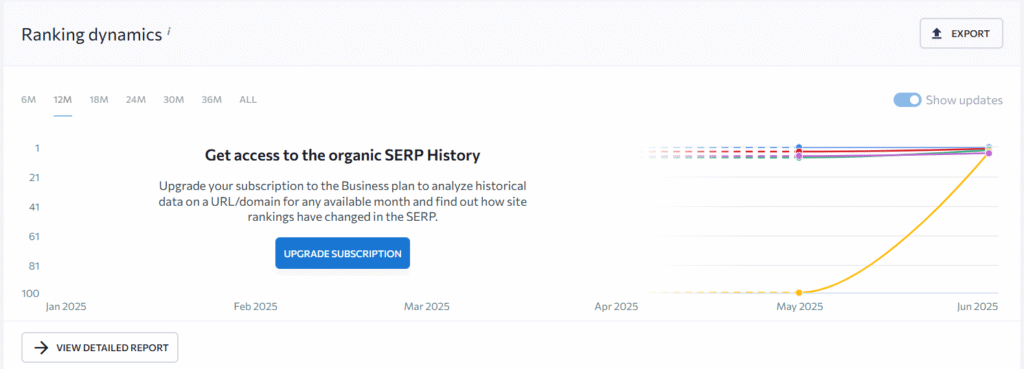Toggle the Show updates switch
The width and height of the screenshot is (1024, 369).
click(x=907, y=100)
